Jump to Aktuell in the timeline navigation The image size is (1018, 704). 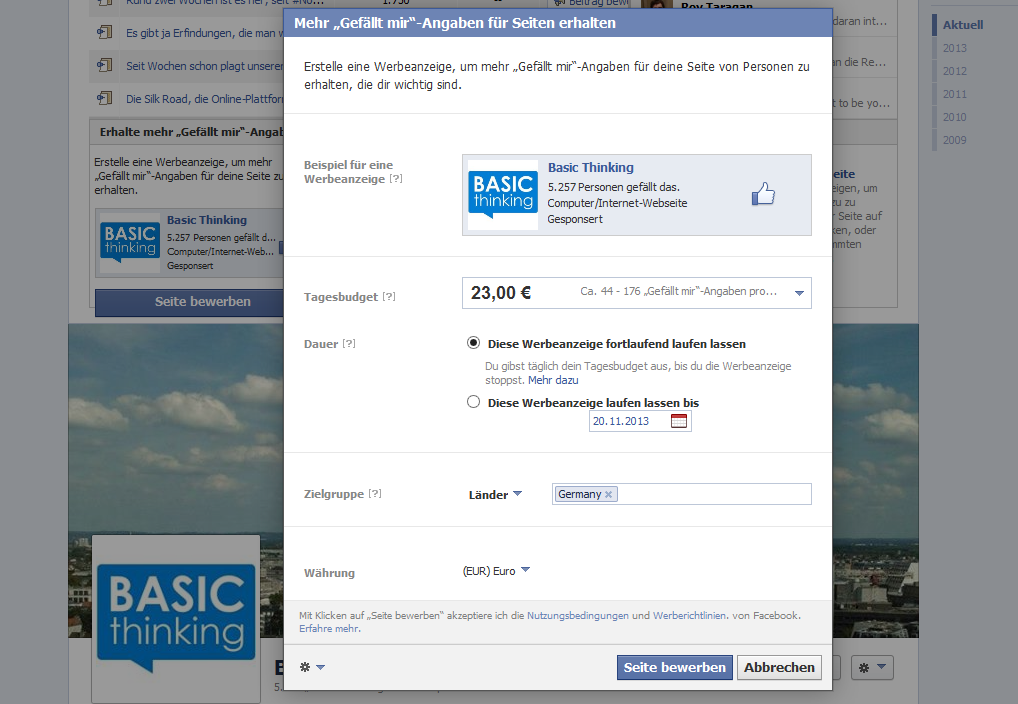(x=963, y=25)
